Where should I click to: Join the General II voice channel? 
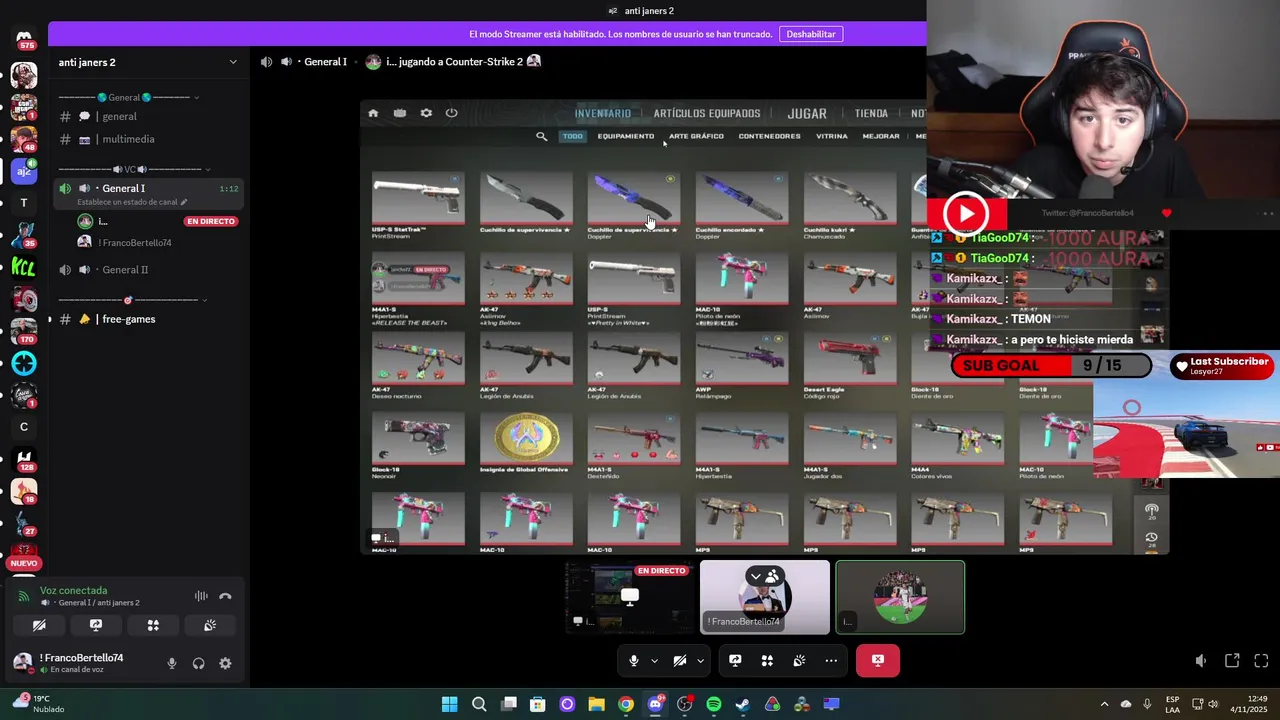(x=147, y=270)
